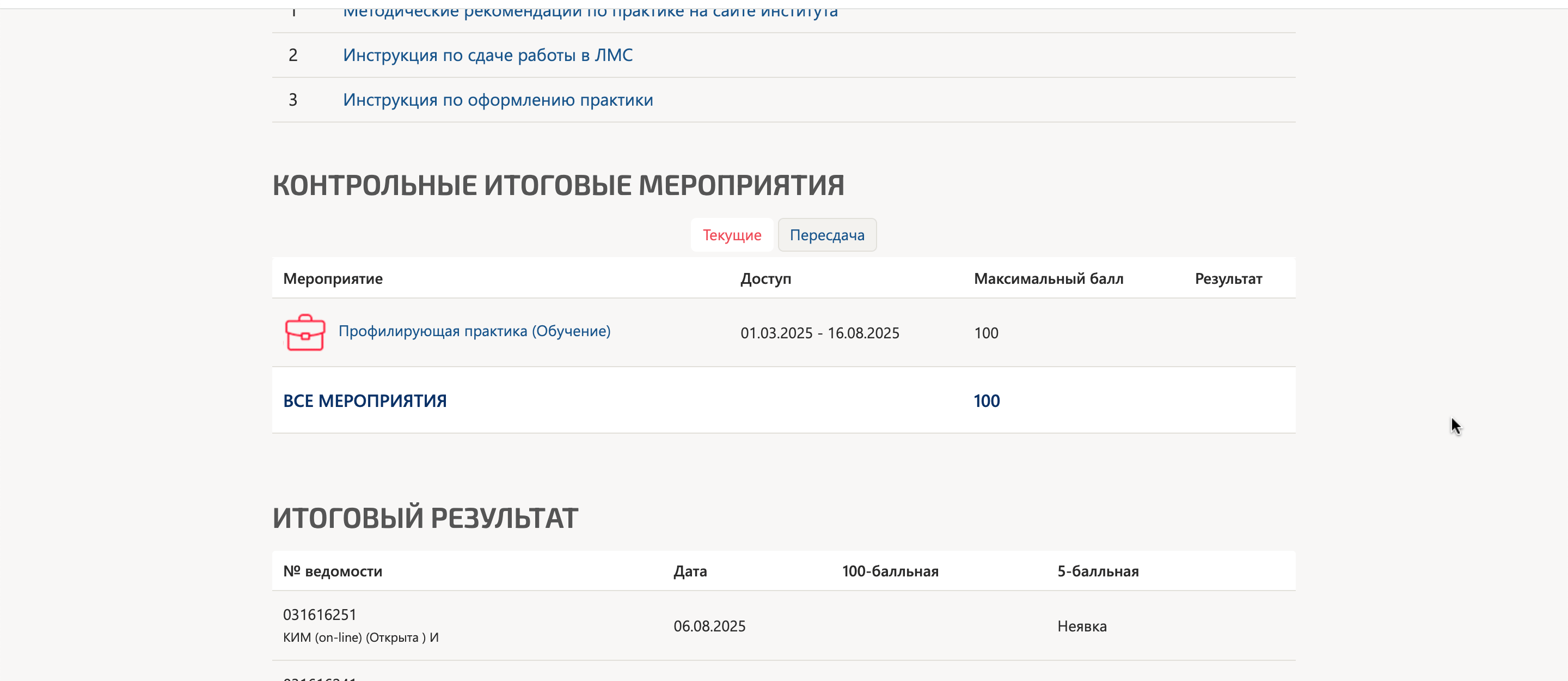The width and height of the screenshot is (1568, 681).
Task: Click the Мероприятие column header
Action: pos(333,279)
